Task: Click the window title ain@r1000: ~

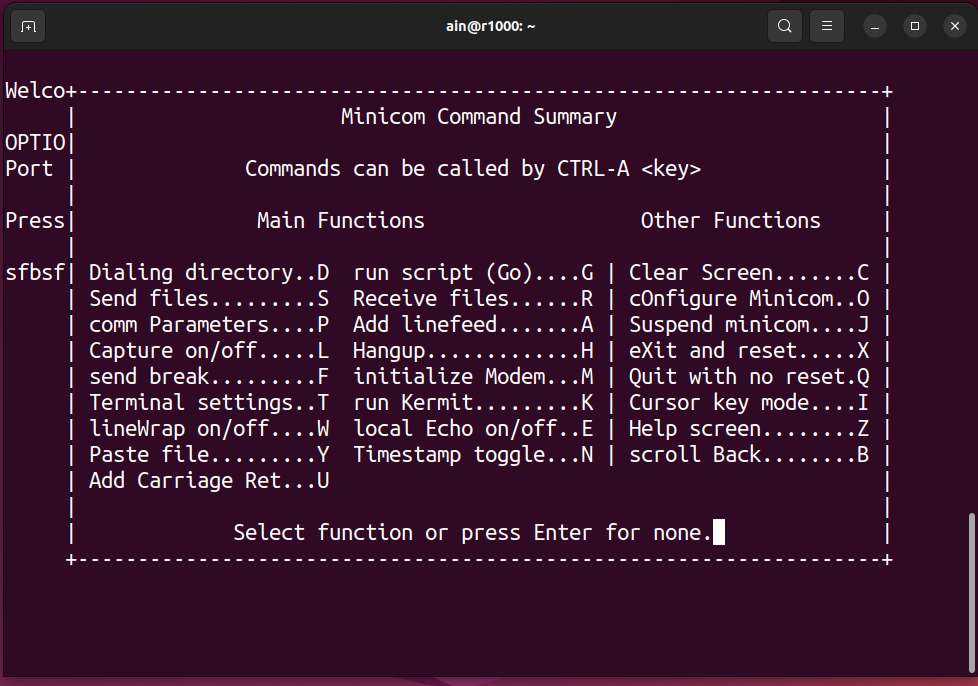Action: point(490,26)
